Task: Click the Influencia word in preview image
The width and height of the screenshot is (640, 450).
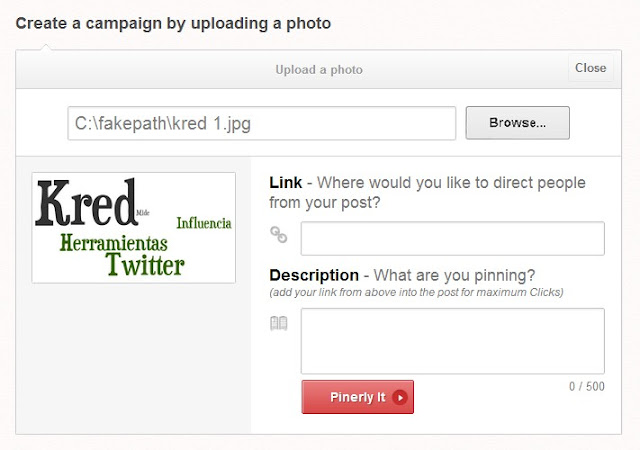Action: click(204, 223)
